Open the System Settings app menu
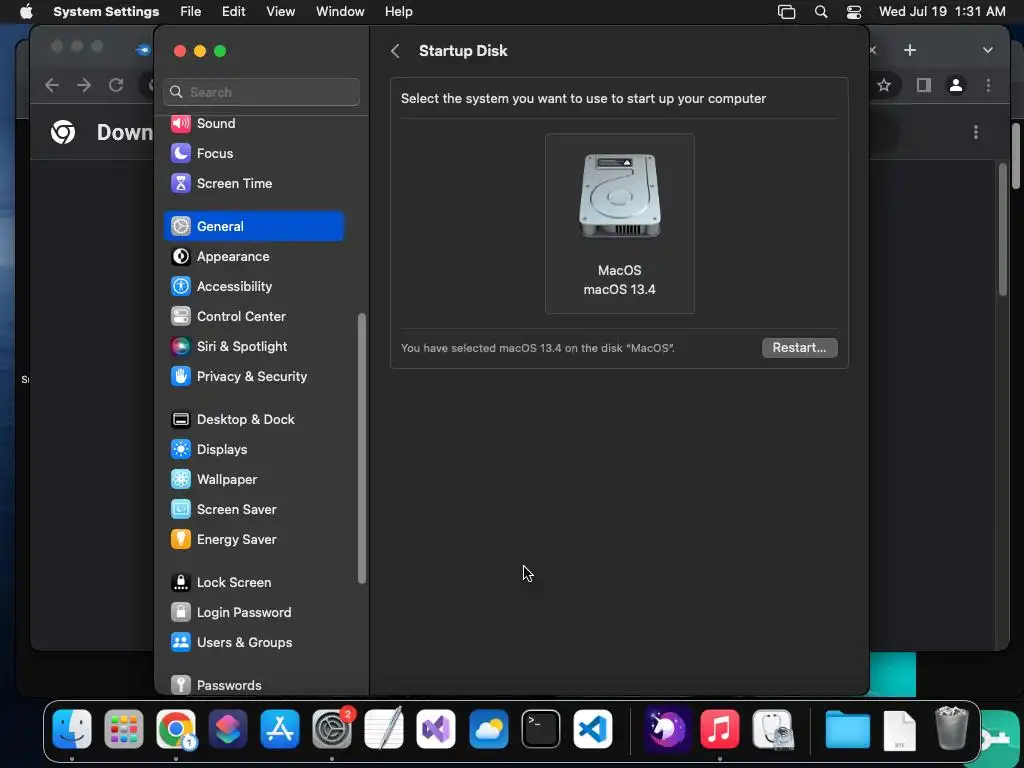The height and width of the screenshot is (768, 1024). click(106, 12)
